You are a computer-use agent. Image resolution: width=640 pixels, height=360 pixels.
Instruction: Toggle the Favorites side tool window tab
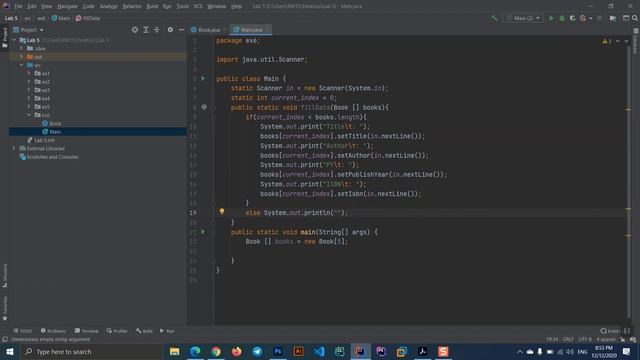tap(5, 308)
